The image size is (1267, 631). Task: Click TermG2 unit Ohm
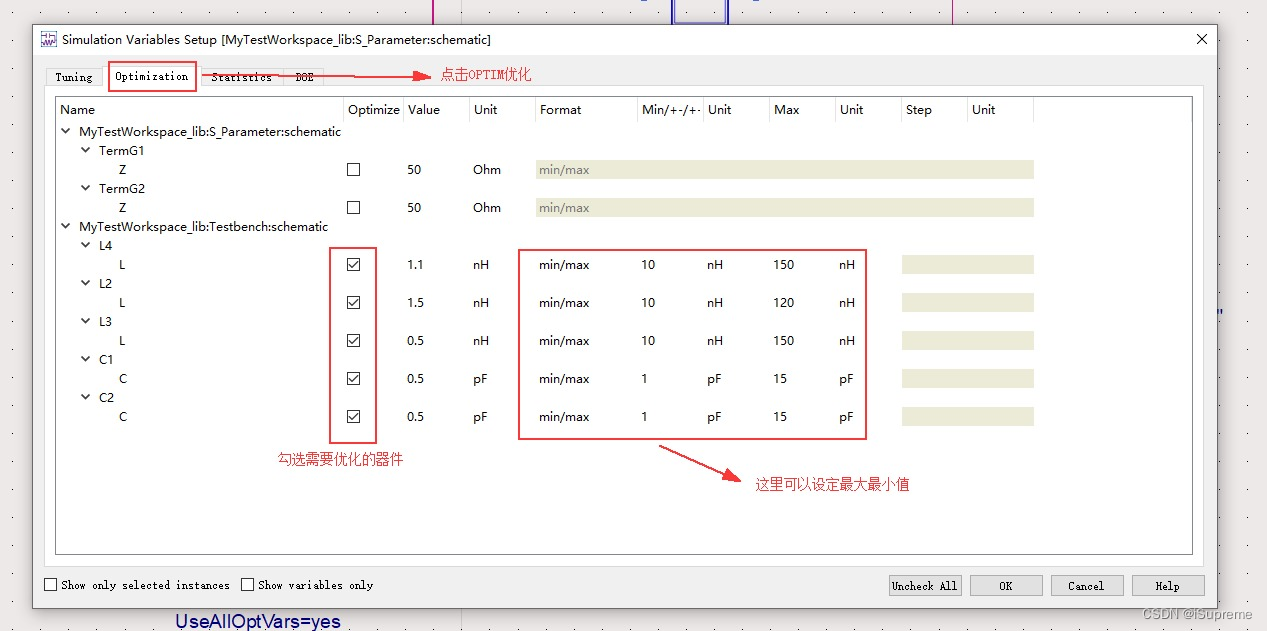point(487,208)
